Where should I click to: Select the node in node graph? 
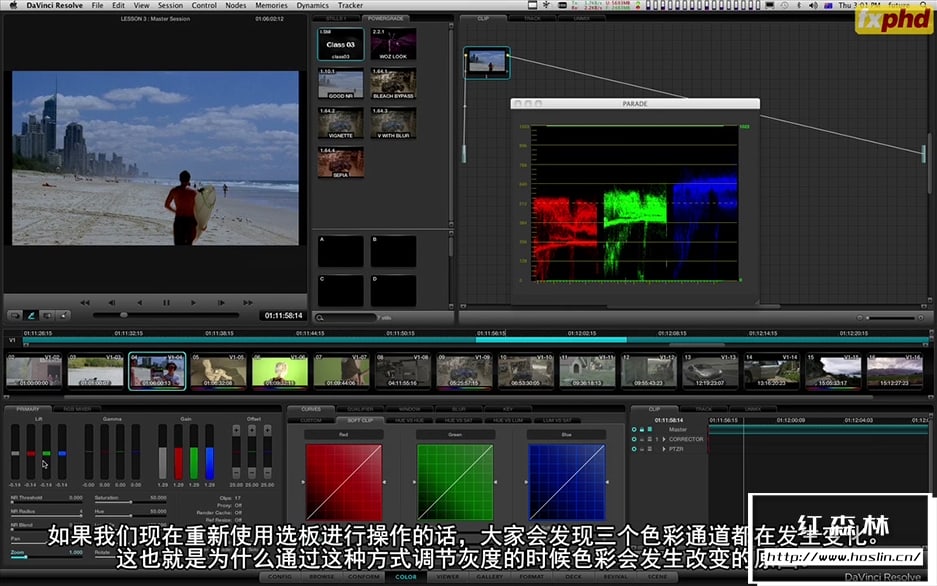point(486,63)
